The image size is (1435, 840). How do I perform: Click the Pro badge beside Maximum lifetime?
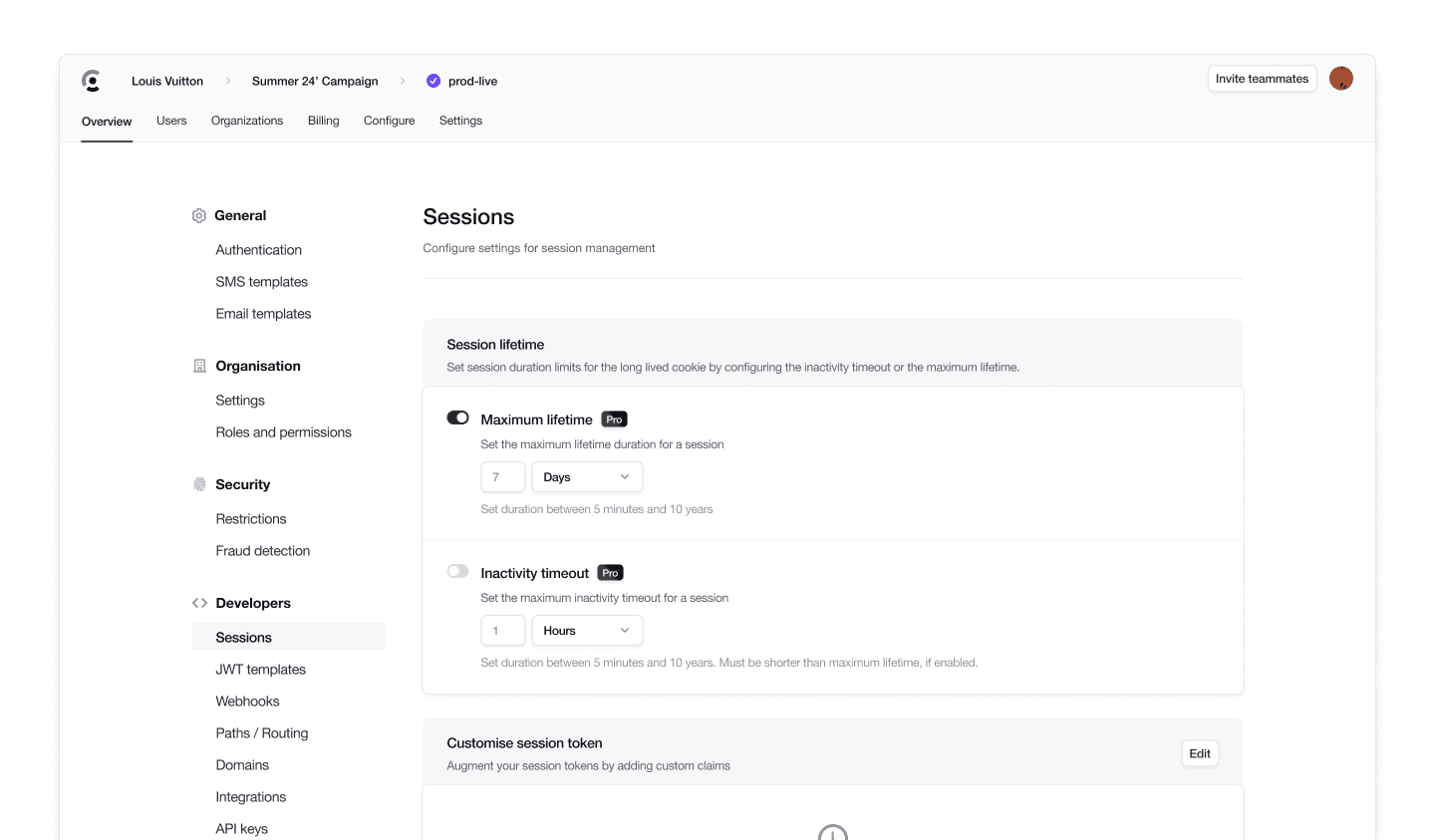(615, 420)
